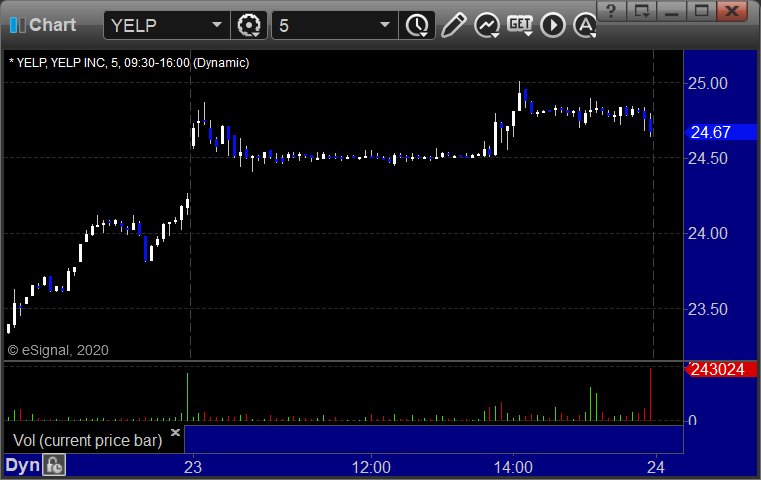The image size is (761, 480).
Task: Click the date 23 on time axis
Action: 193,467
